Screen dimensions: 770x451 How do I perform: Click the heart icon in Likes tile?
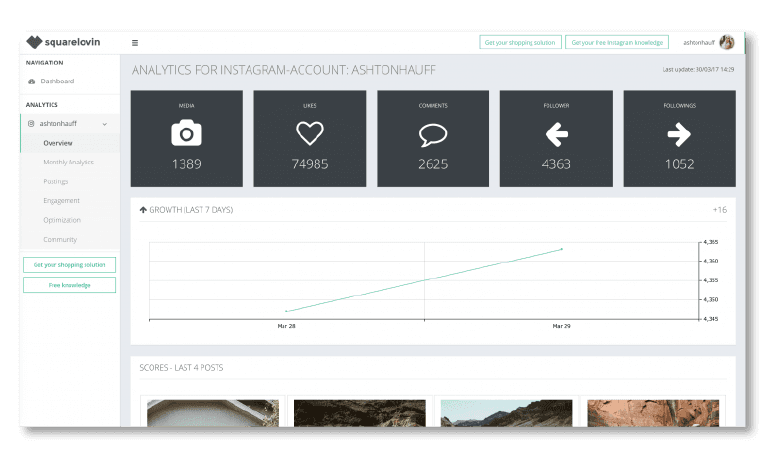(309, 133)
